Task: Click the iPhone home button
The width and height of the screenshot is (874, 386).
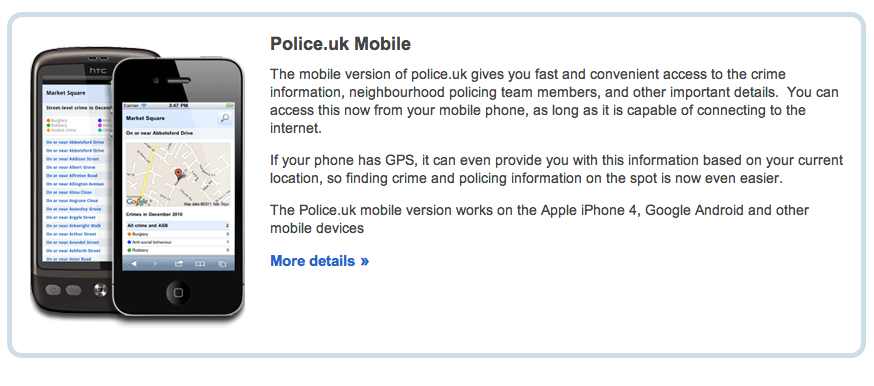Action: point(178,292)
